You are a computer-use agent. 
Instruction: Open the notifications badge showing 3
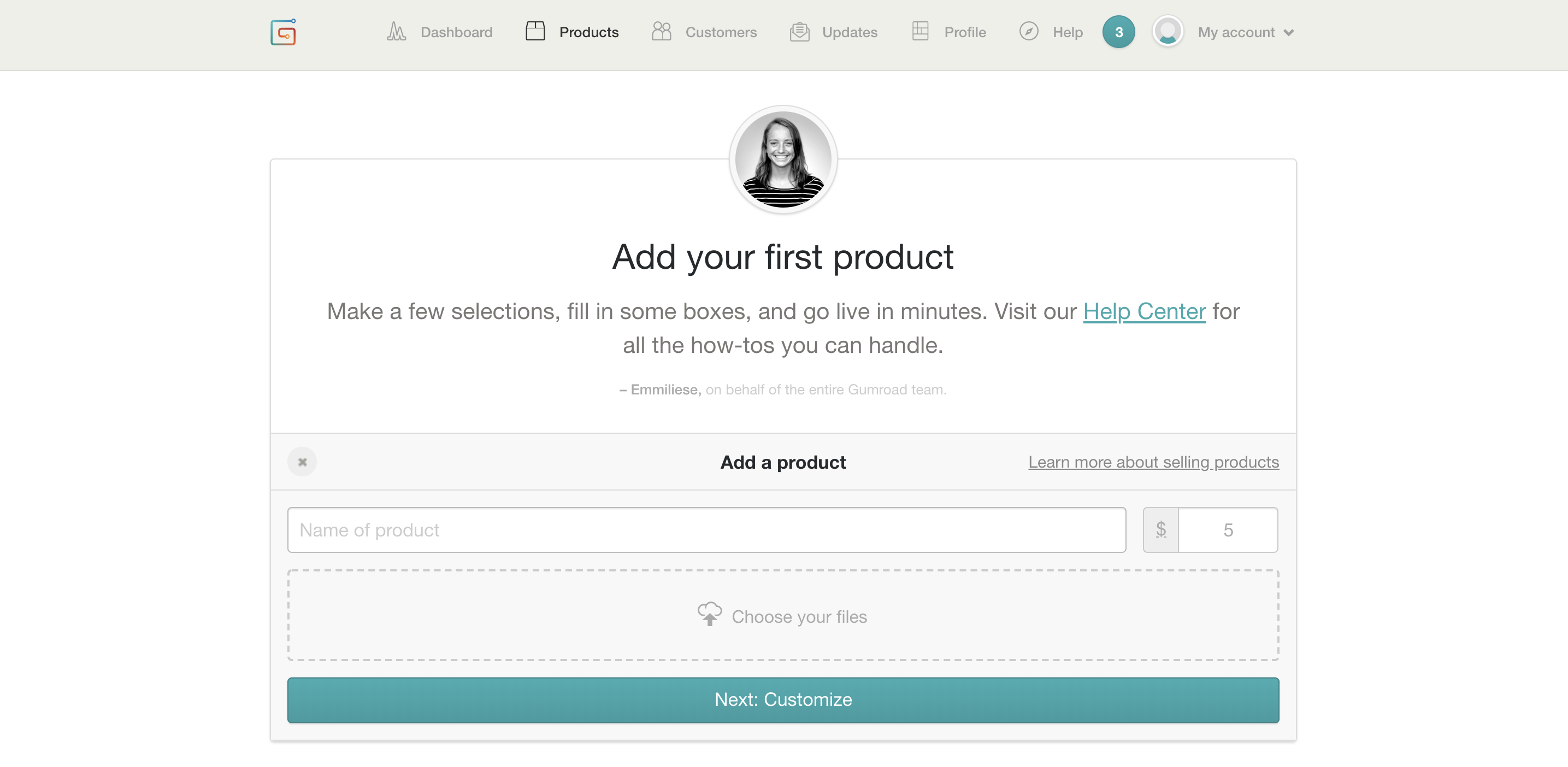tap(1118, 32)
